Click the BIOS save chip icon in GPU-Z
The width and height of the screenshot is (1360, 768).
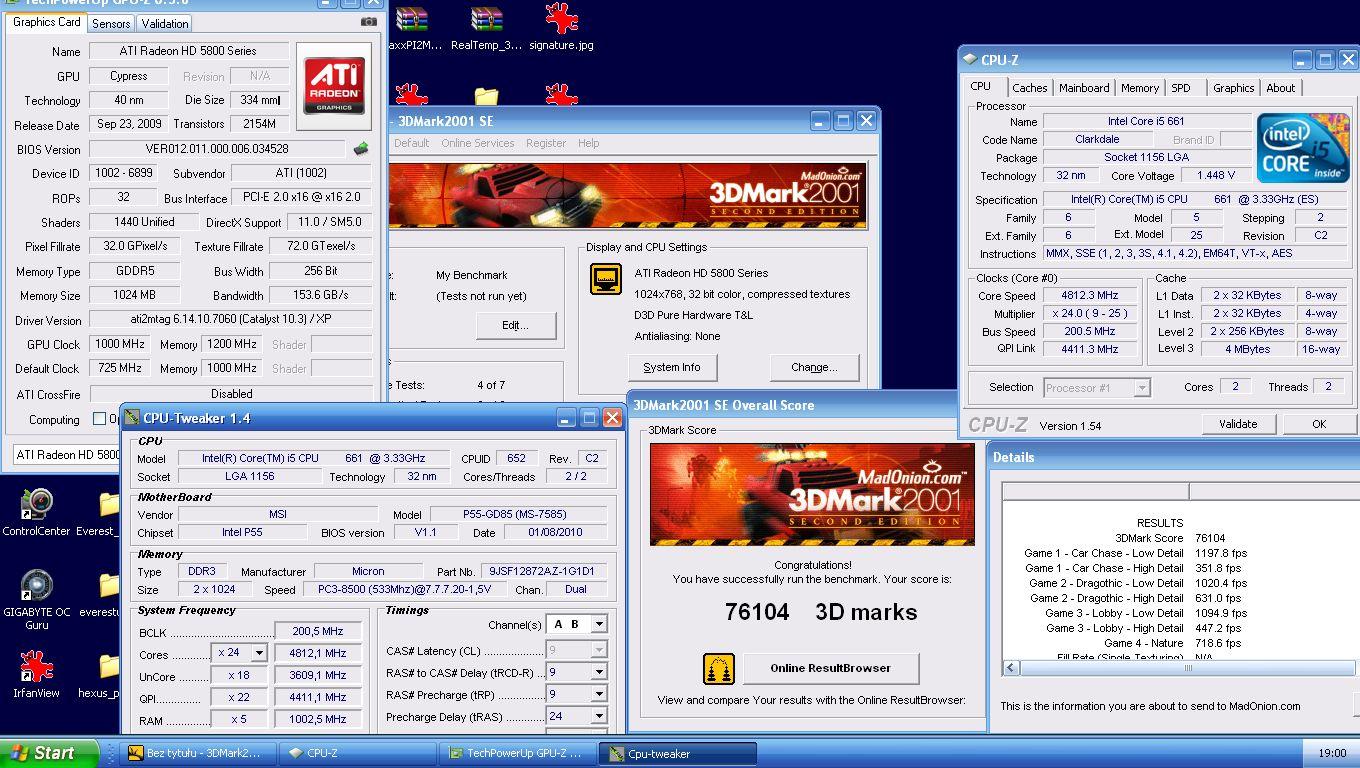(x=361, y=149)
